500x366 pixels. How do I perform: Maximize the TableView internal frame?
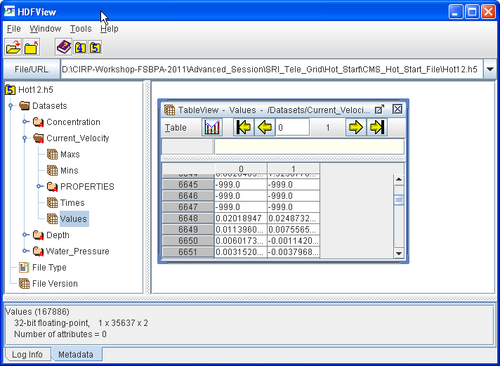[379, 109]
